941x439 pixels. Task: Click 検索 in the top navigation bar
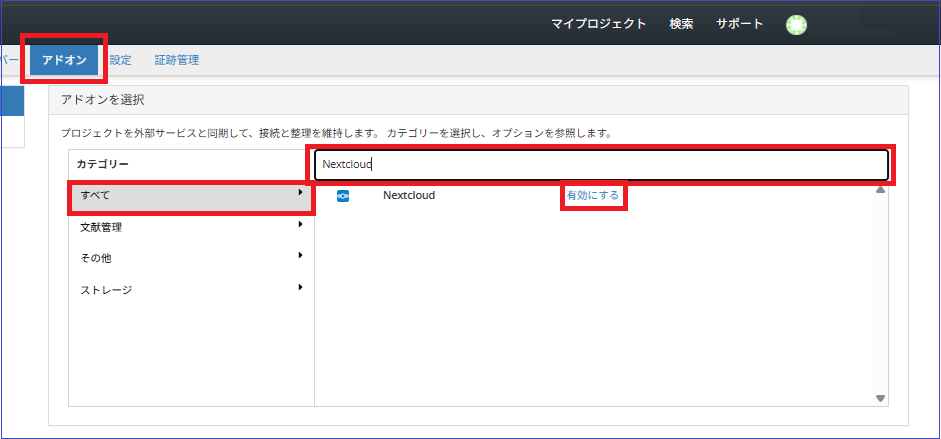click(x=681, y=24)
